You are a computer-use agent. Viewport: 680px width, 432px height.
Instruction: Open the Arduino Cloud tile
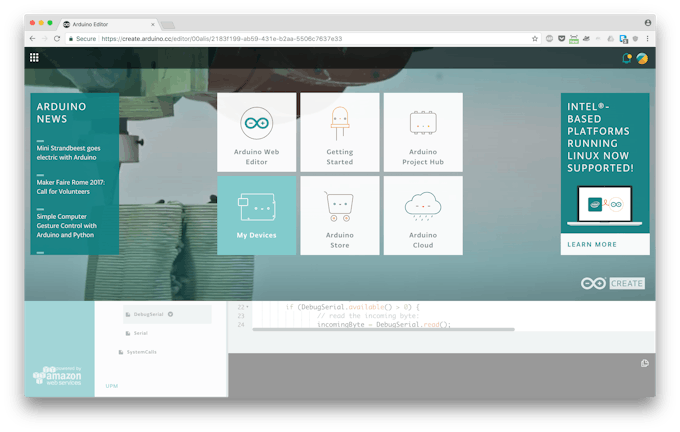click(423, 216)
